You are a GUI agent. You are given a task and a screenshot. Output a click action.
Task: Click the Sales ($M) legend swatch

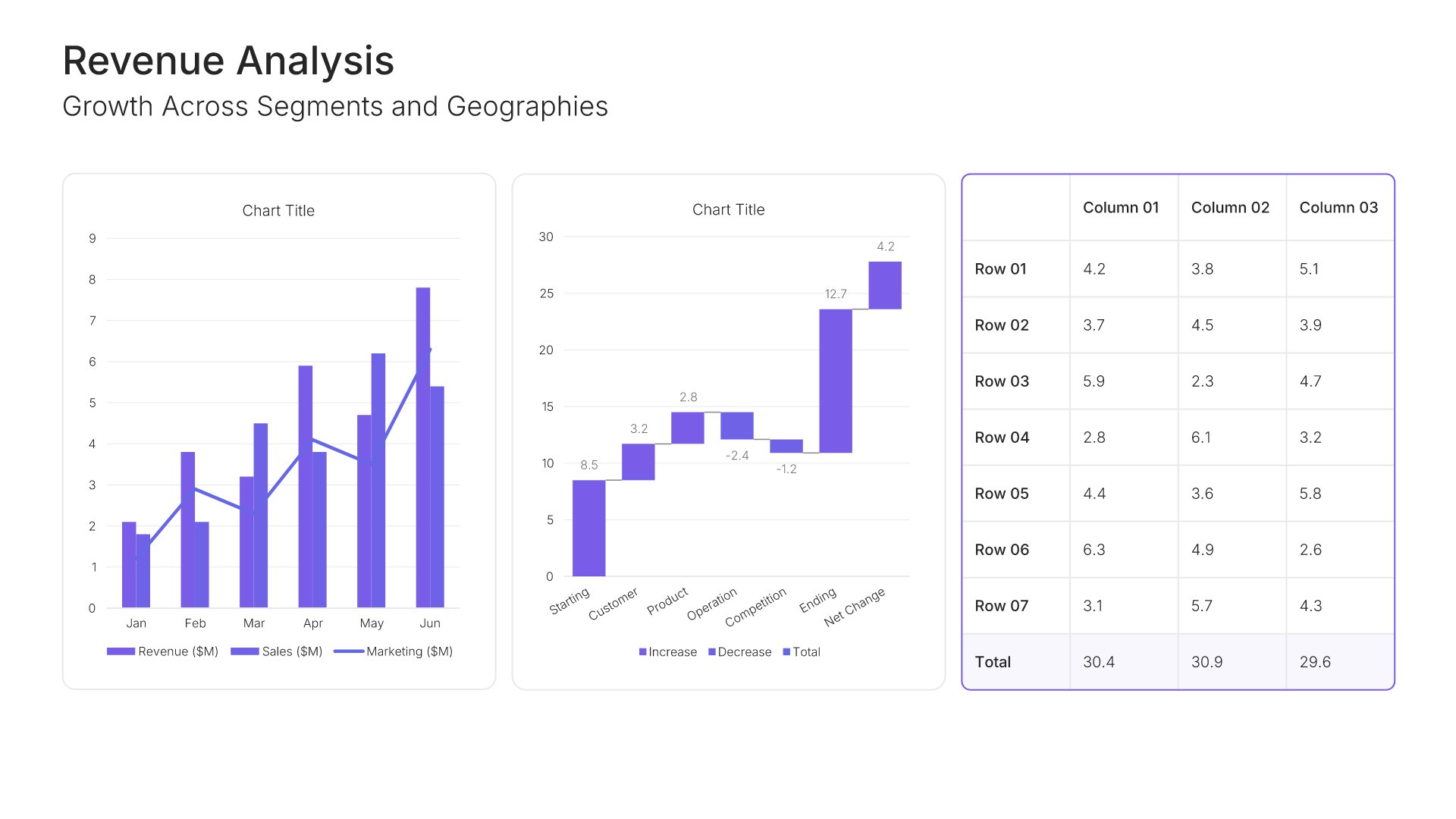click(x=244, y=651)
